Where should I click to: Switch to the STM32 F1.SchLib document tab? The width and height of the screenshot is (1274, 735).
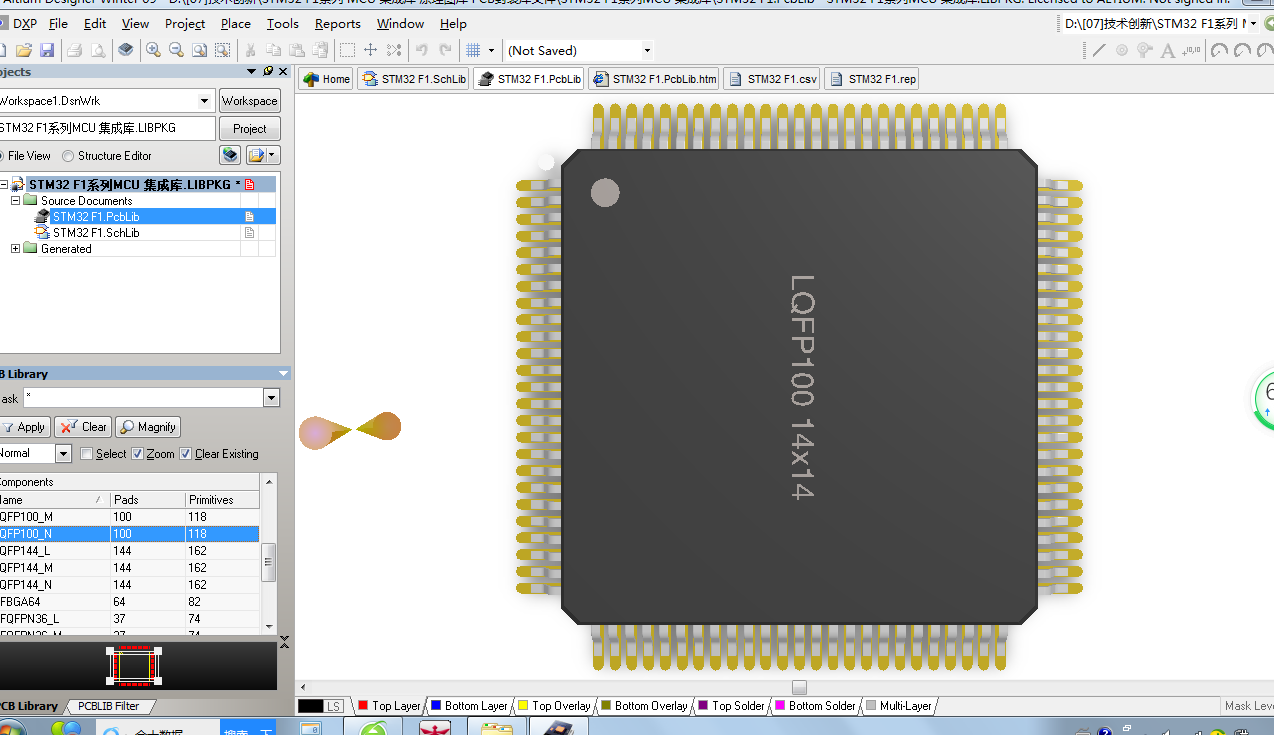(x=414, y=79)
